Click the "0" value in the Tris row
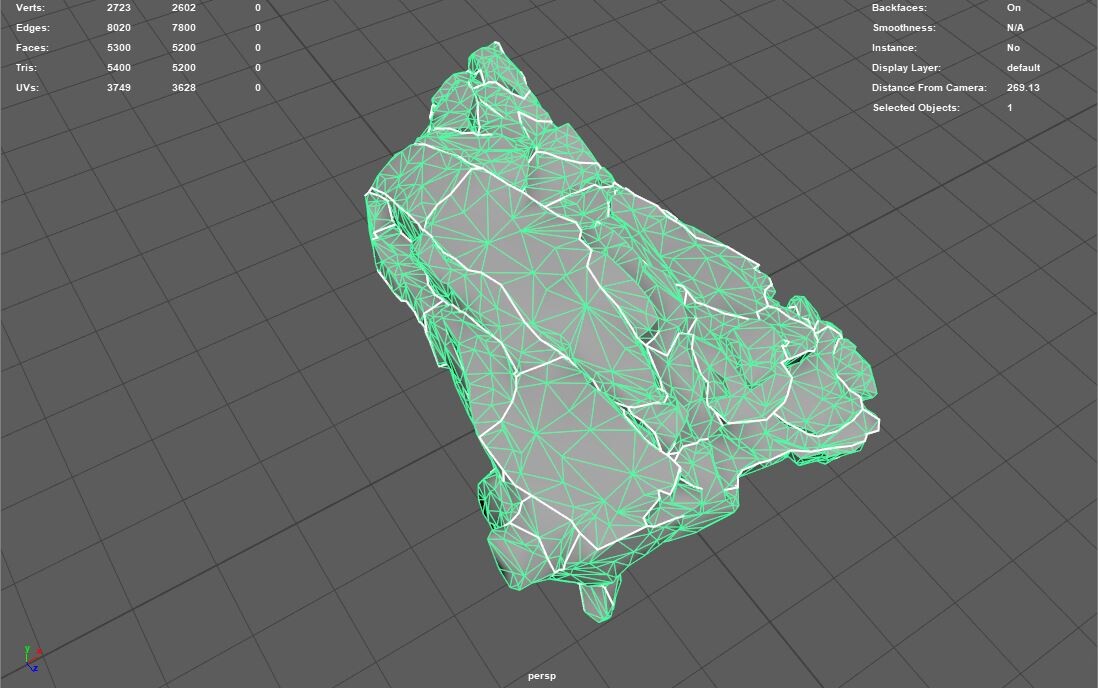This screenshot has width=1098, height=688. point(258,68)
